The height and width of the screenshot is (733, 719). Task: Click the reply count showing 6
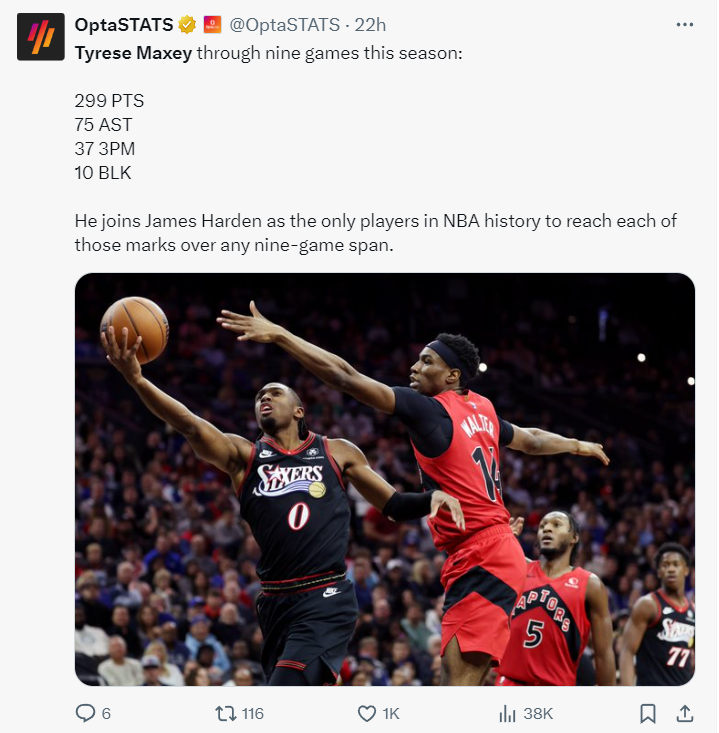point(106,713)
